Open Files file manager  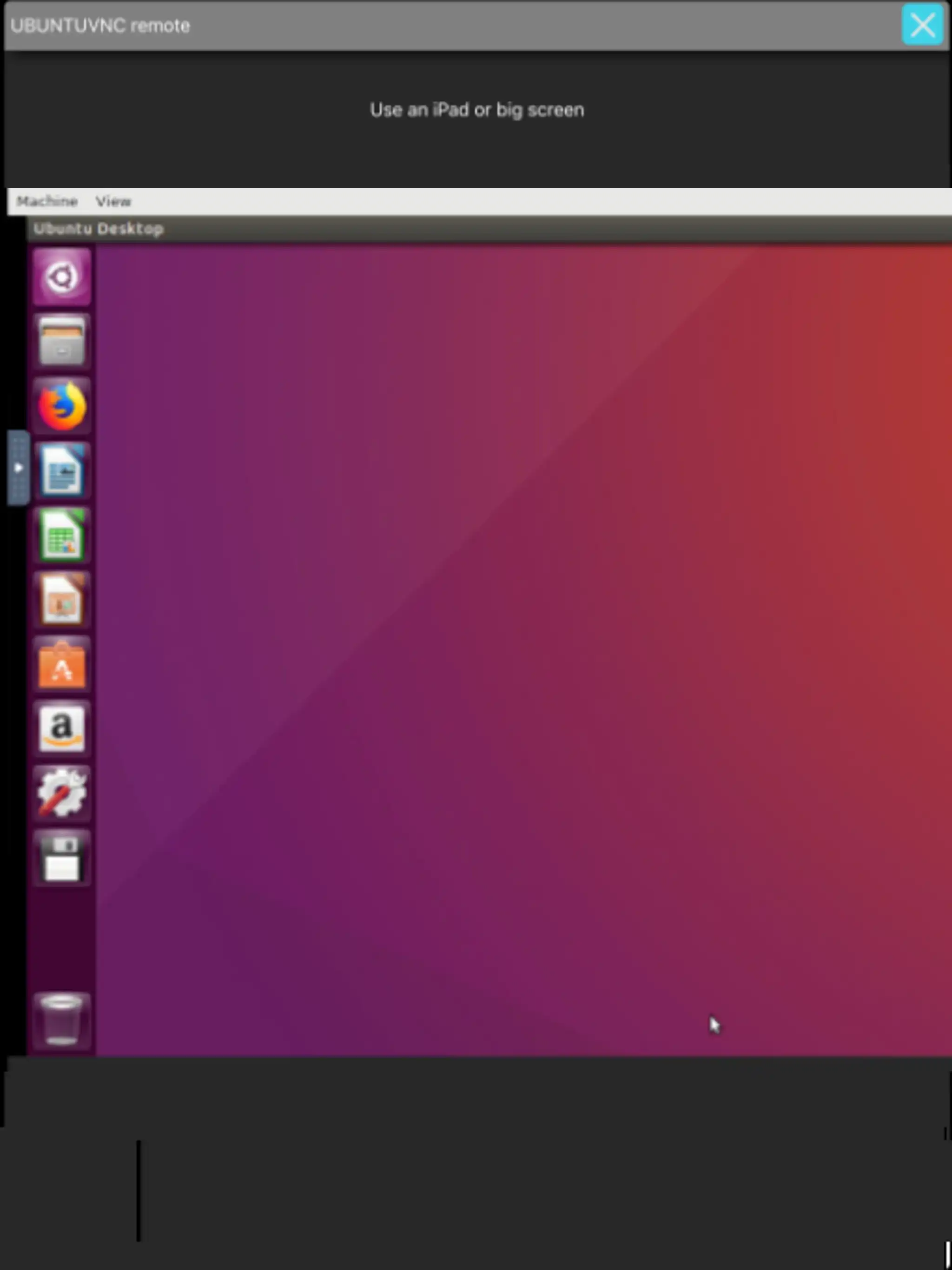pyautogui.click(x=61, y=341)
